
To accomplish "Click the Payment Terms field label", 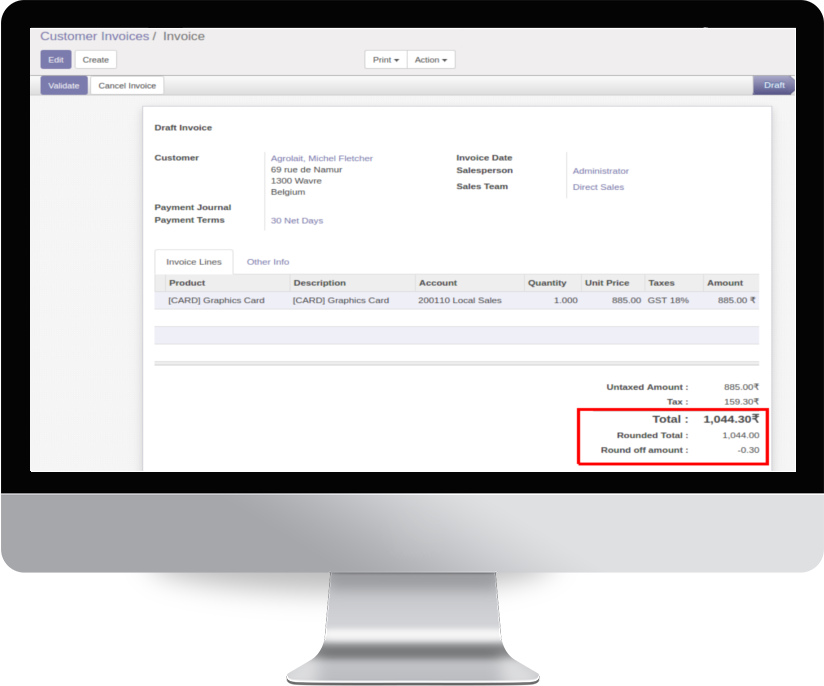I will 190,220.
